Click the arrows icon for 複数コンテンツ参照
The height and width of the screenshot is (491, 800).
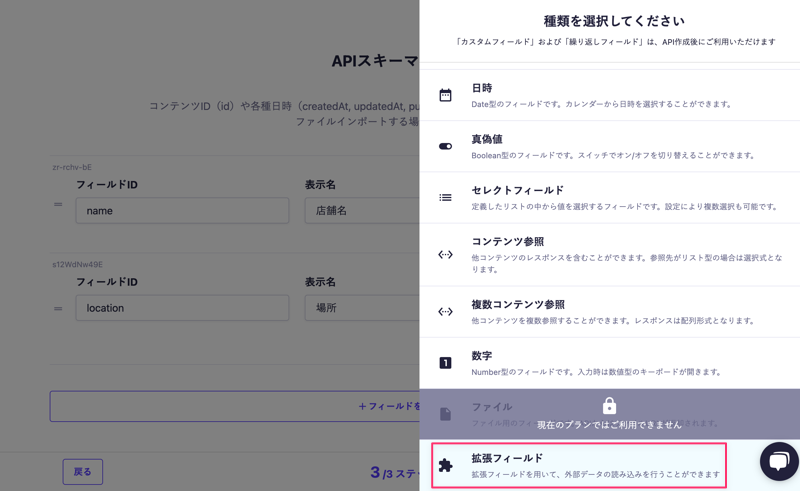pos(445,311)
